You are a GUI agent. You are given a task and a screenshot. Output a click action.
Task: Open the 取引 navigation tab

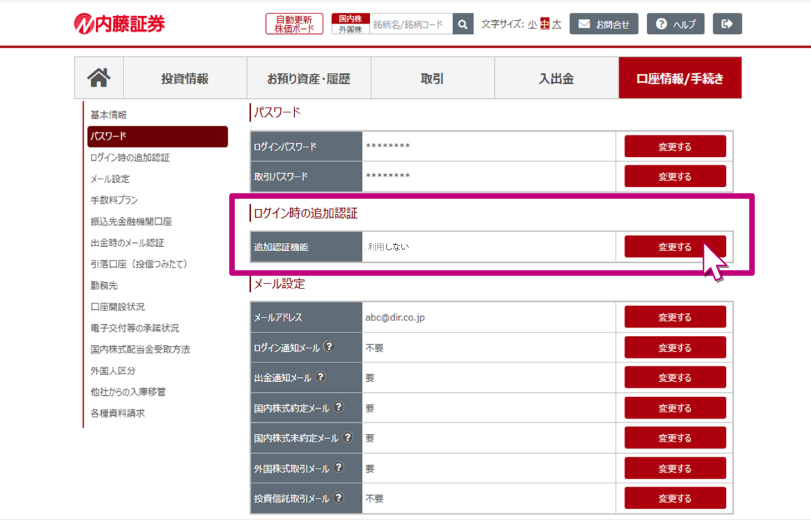[x=432, y=79]
